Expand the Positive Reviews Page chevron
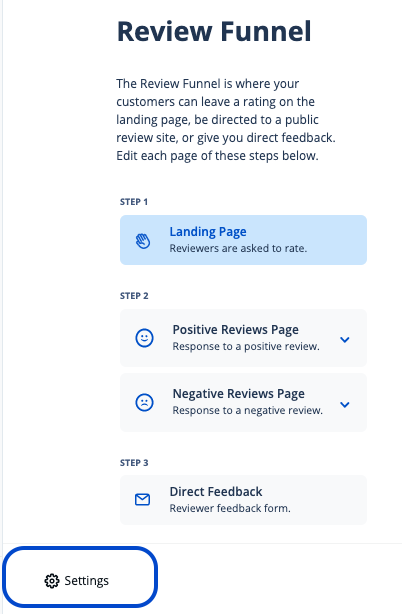This screenshot has height=614, width=402. click(x=344, y=340)
